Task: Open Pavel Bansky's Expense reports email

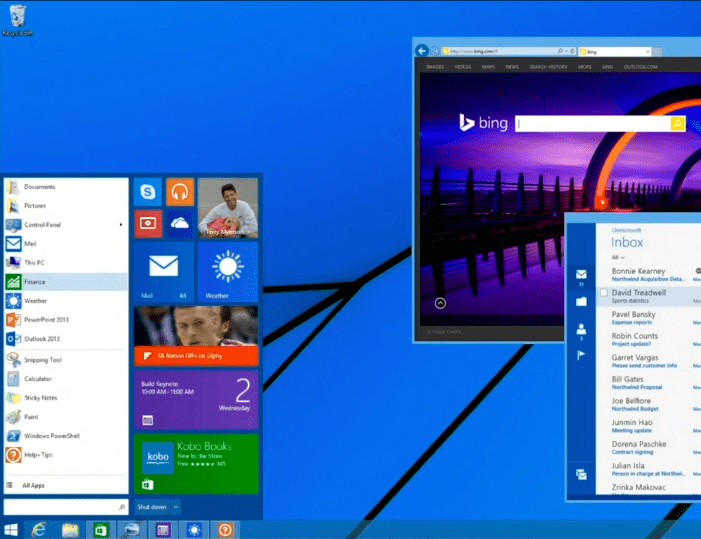Action: [650, 318]
